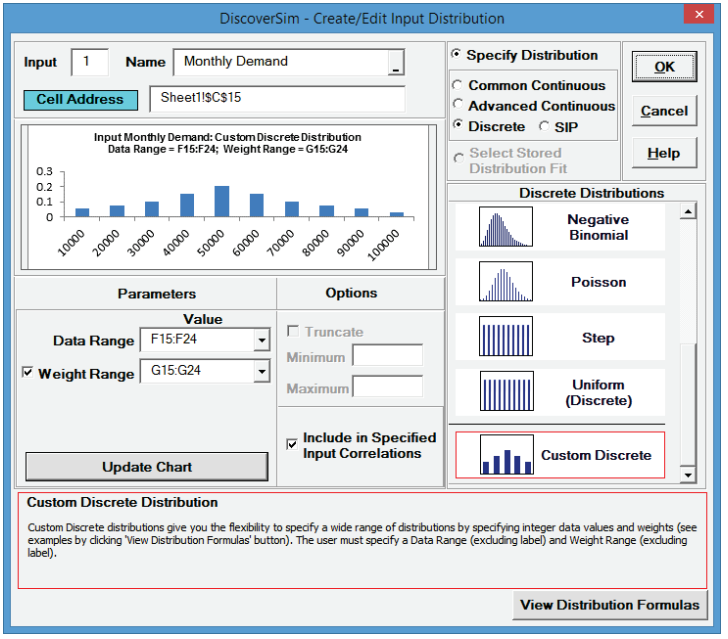This screenshot has height=639, width=728.
Task: Choose the Poisson distribution thumbnail
Action: tap(506, 281)
